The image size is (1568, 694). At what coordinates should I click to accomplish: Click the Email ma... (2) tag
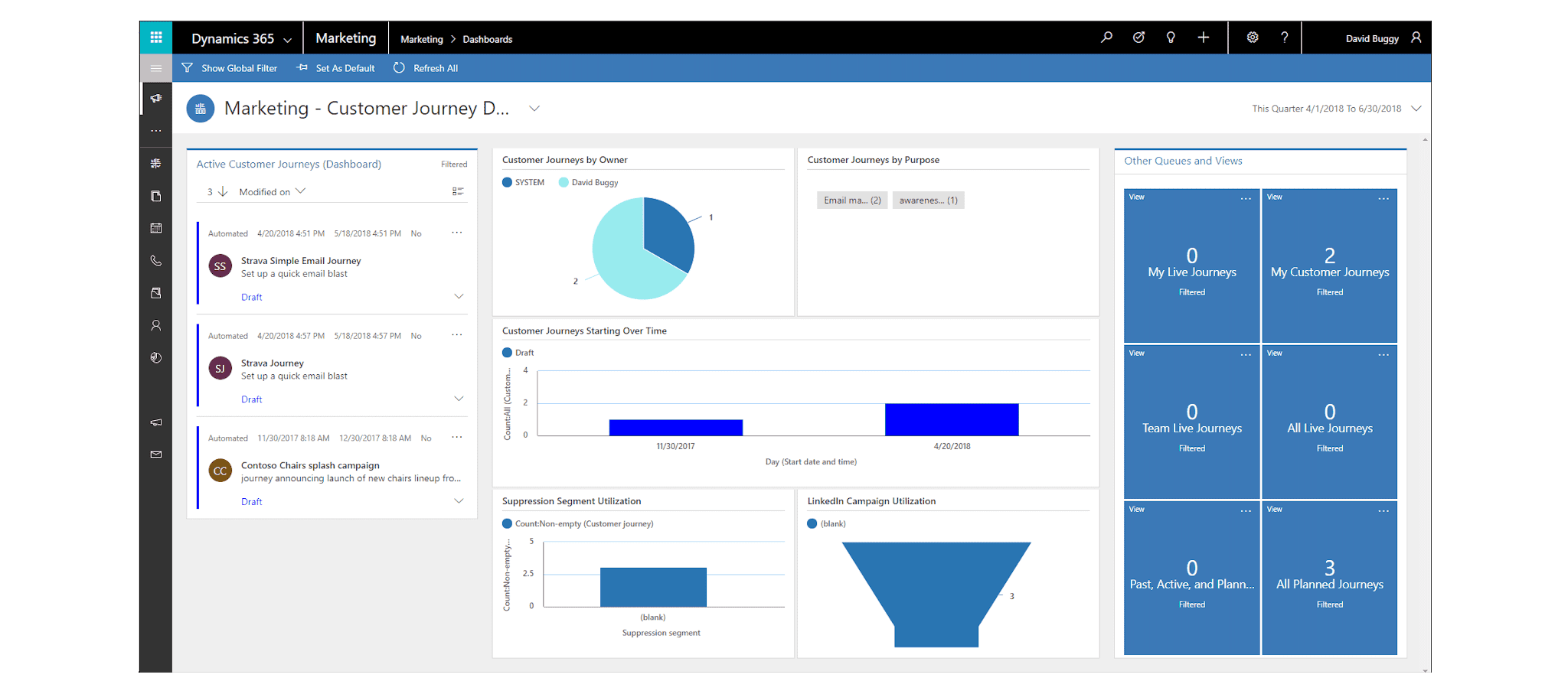pyautogui.click(x=852, y=200)
